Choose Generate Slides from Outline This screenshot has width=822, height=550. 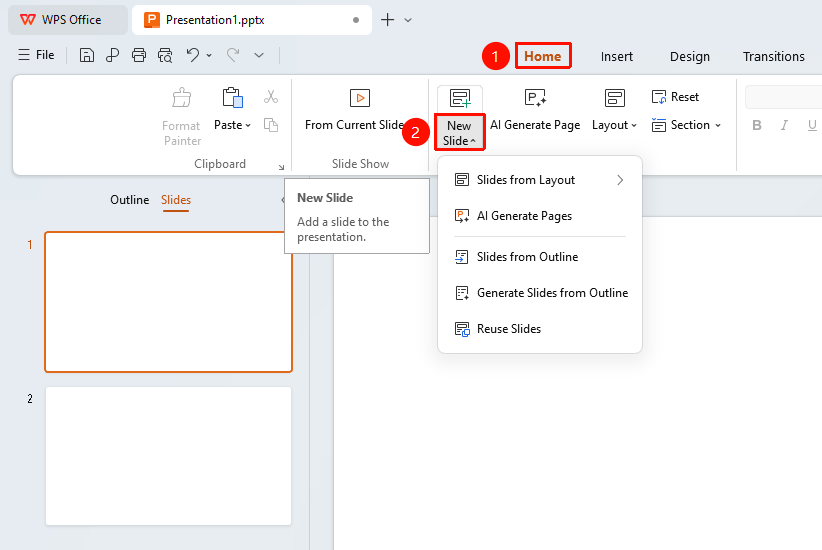539,293
